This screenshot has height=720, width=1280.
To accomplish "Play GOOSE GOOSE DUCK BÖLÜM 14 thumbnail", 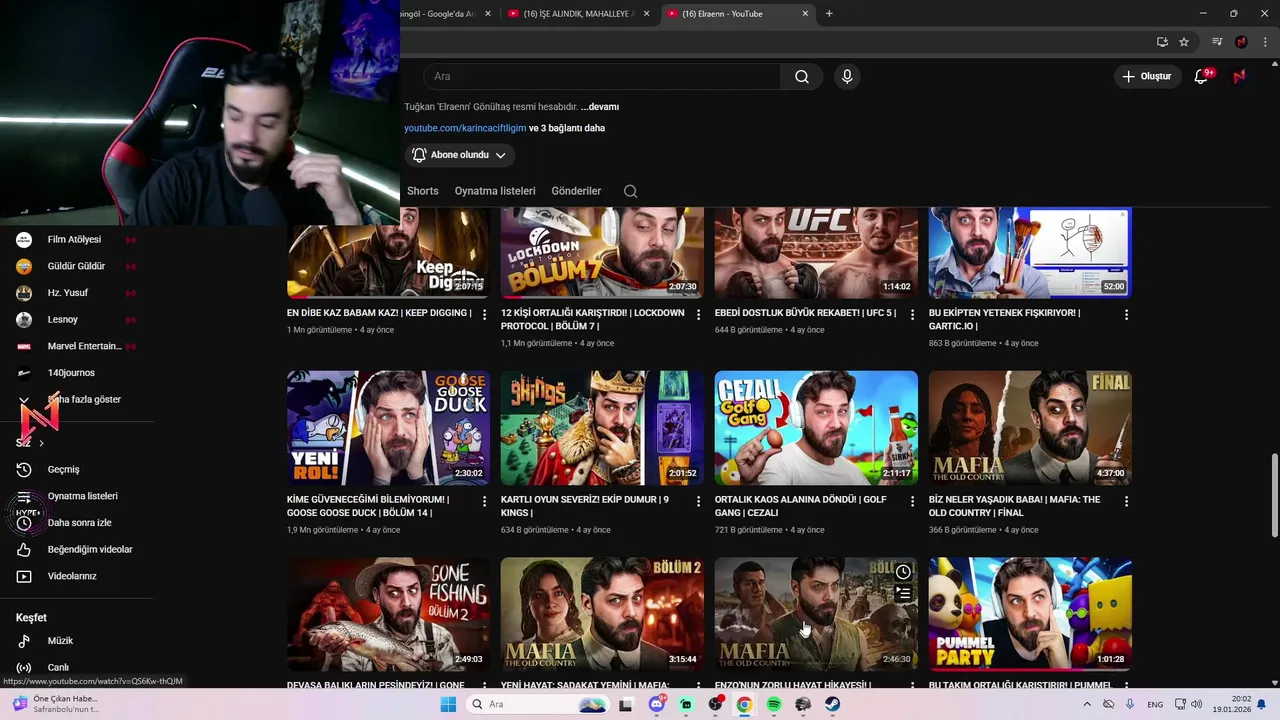I will [x=388, y=428].
